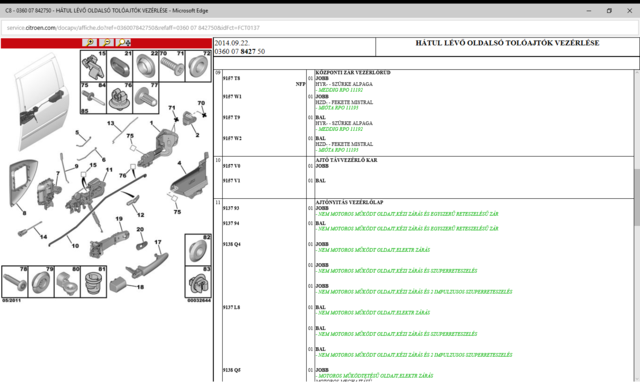Viewport: 640px width, 386px height.
Task: Zoom in on the parts diagram
Action: click(x=89, y=42)
